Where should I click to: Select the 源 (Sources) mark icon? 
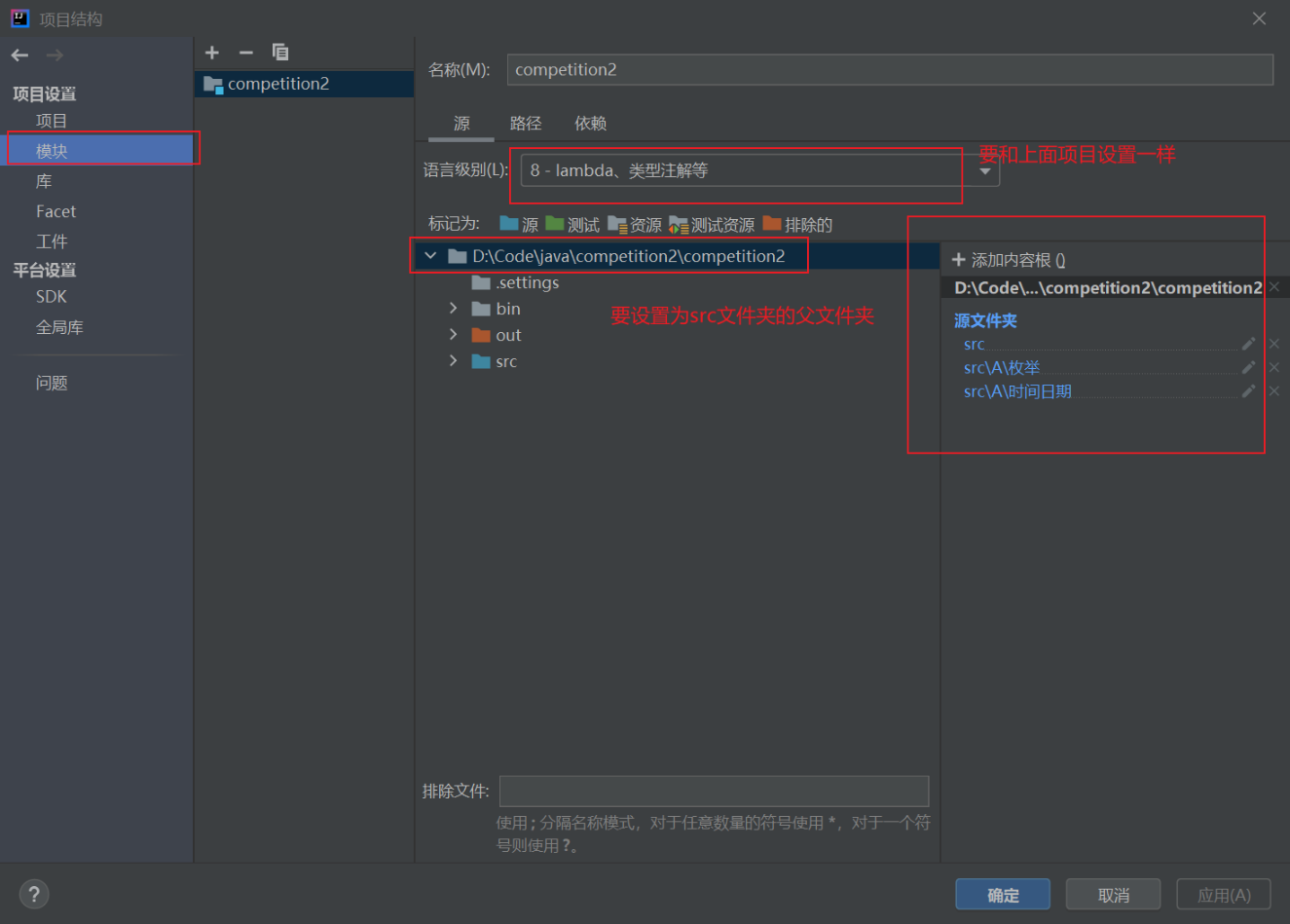[x=509, y=224]
